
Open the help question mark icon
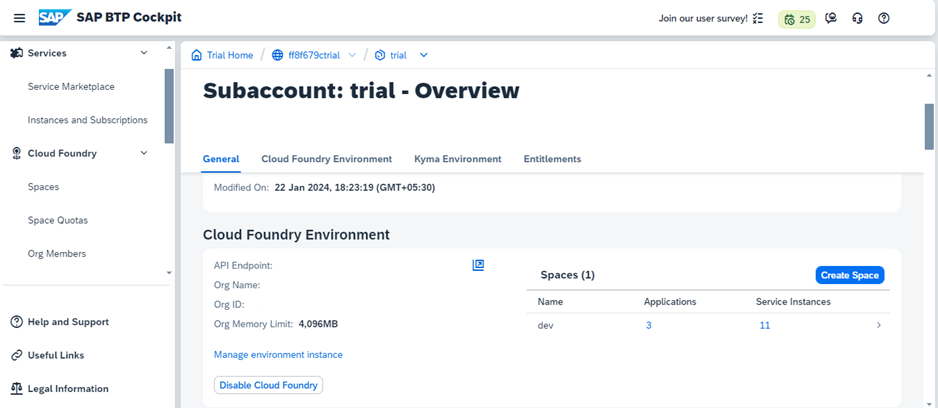884,18
